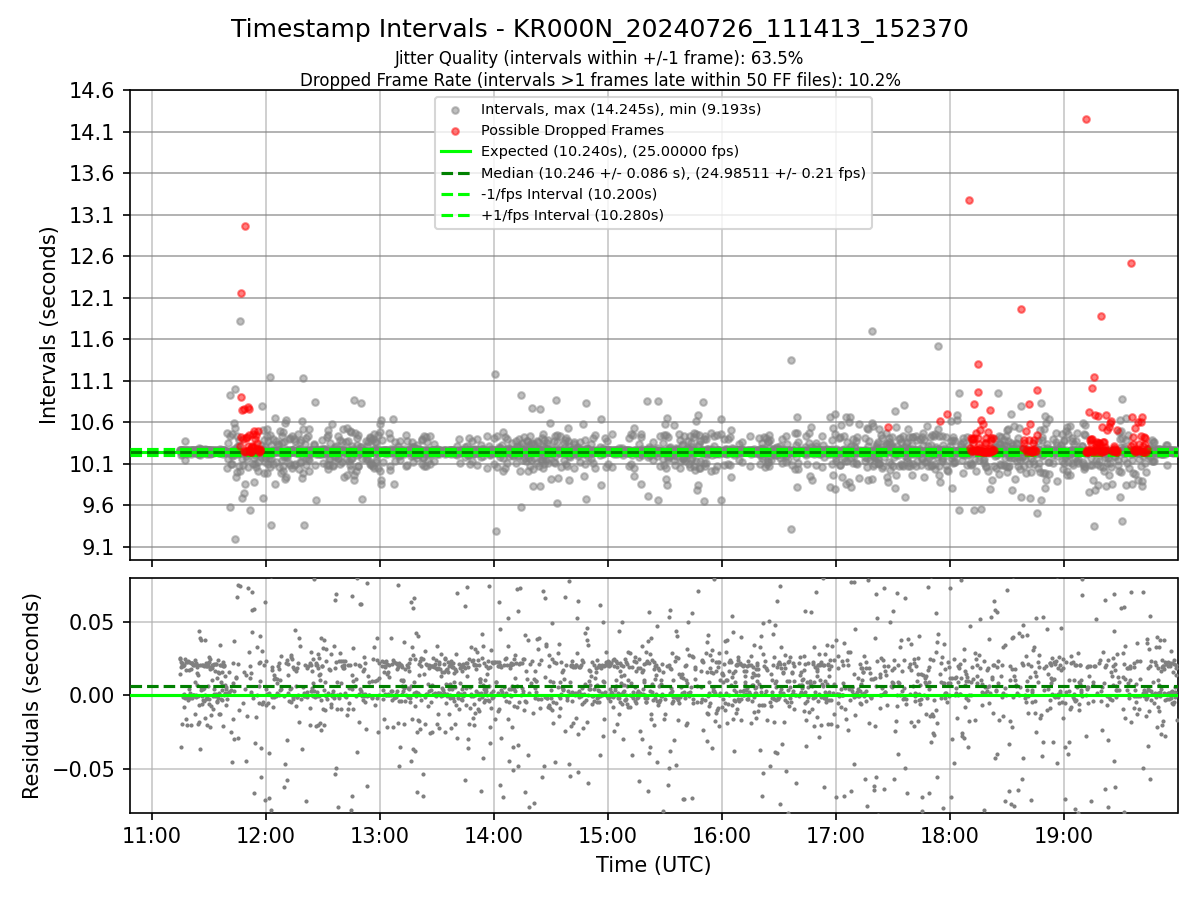
Task: Click the '13:00' x-axis tick label
Action: 380,834
